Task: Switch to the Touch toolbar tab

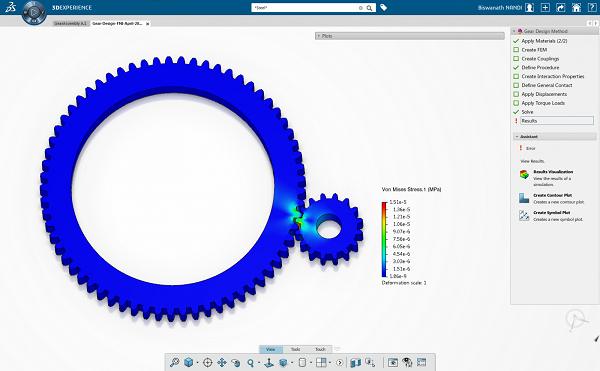Action: (x=320, y=349)
